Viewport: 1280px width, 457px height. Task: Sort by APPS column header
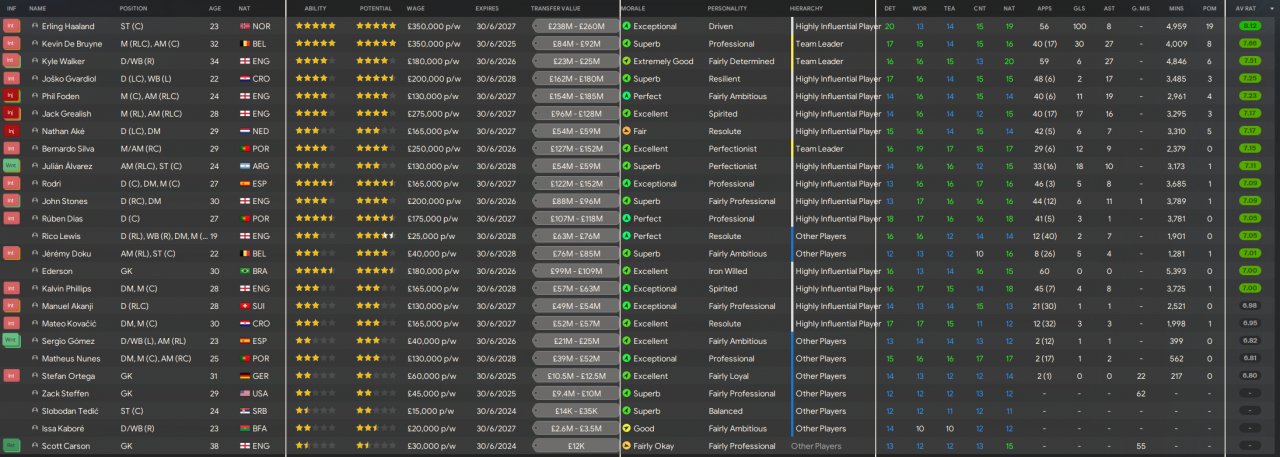(x=1044, y=8)
